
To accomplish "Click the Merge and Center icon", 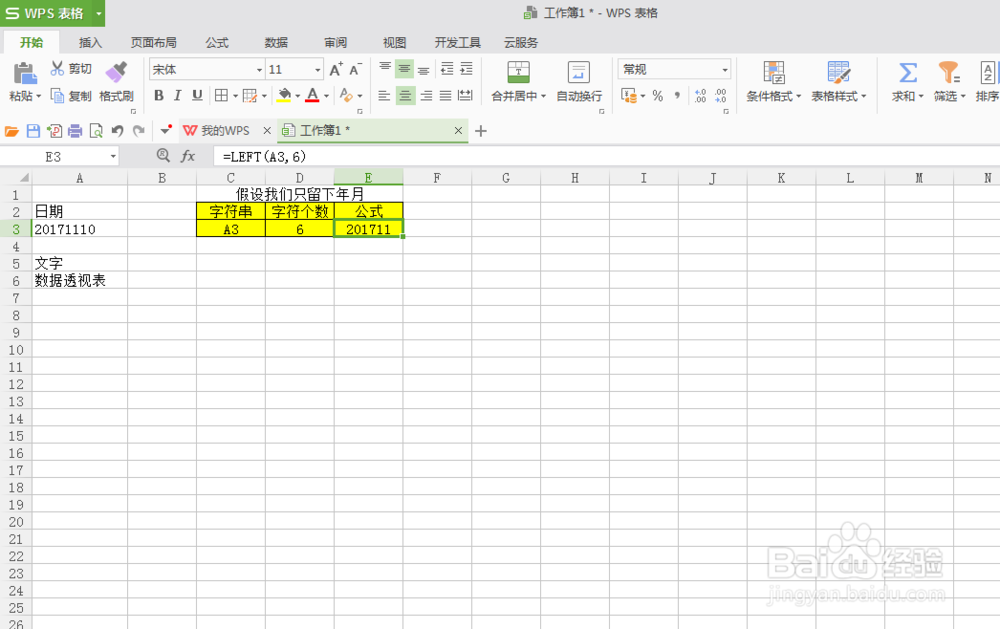I will [518, 72].
